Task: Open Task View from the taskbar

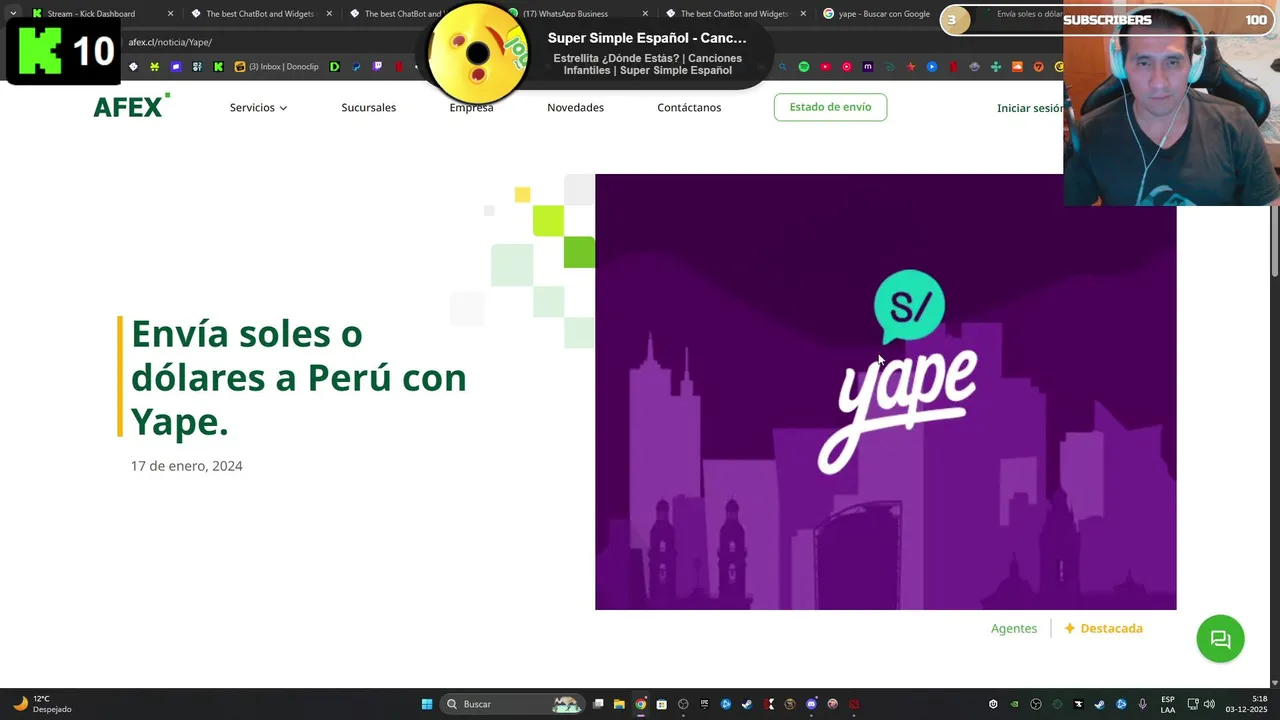Action: pyautogui.click(x=598, y=704)
